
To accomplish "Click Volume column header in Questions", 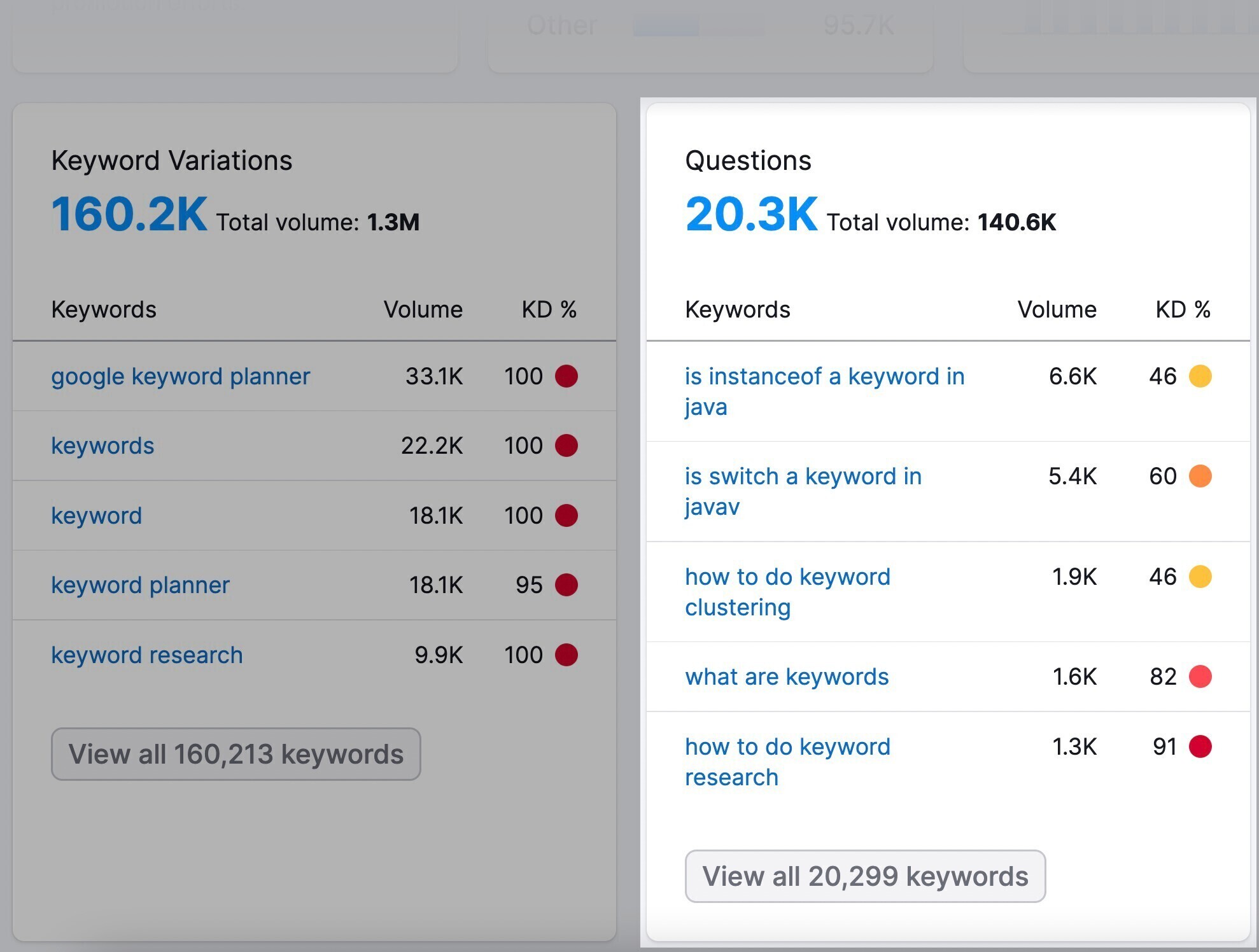I will tap(1057, 310).
